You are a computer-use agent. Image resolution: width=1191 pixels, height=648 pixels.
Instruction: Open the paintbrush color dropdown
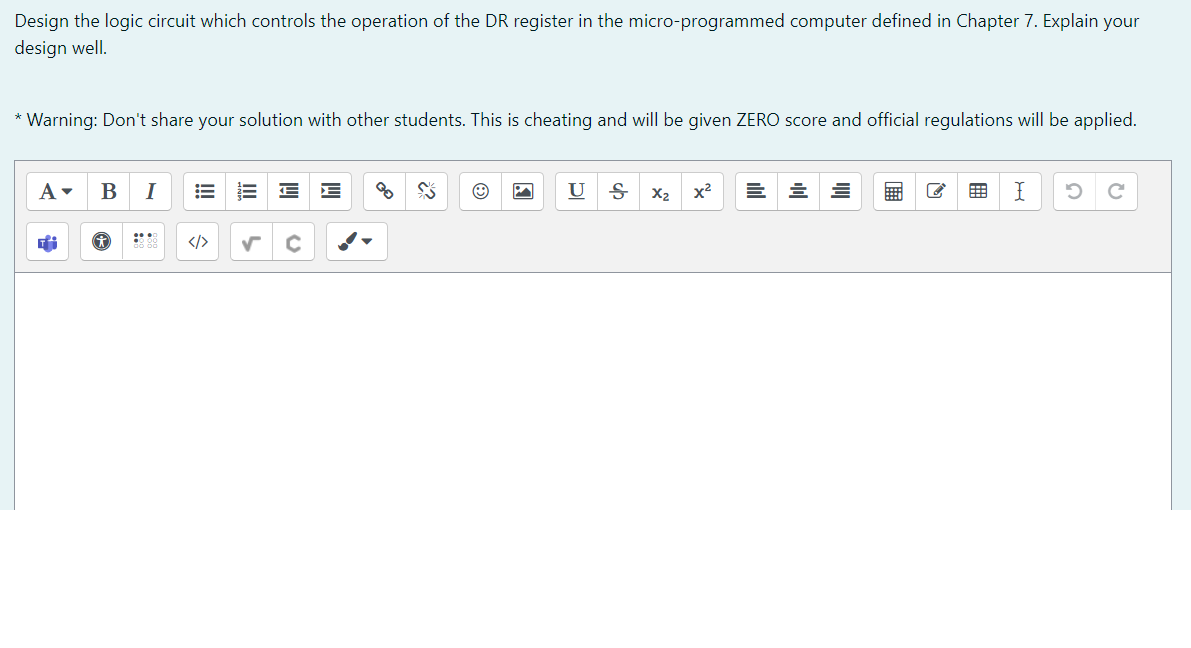357,242
